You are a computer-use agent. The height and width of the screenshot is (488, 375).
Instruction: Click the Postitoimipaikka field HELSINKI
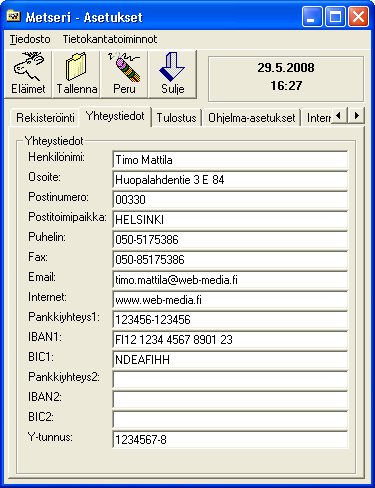click(230, 220)
